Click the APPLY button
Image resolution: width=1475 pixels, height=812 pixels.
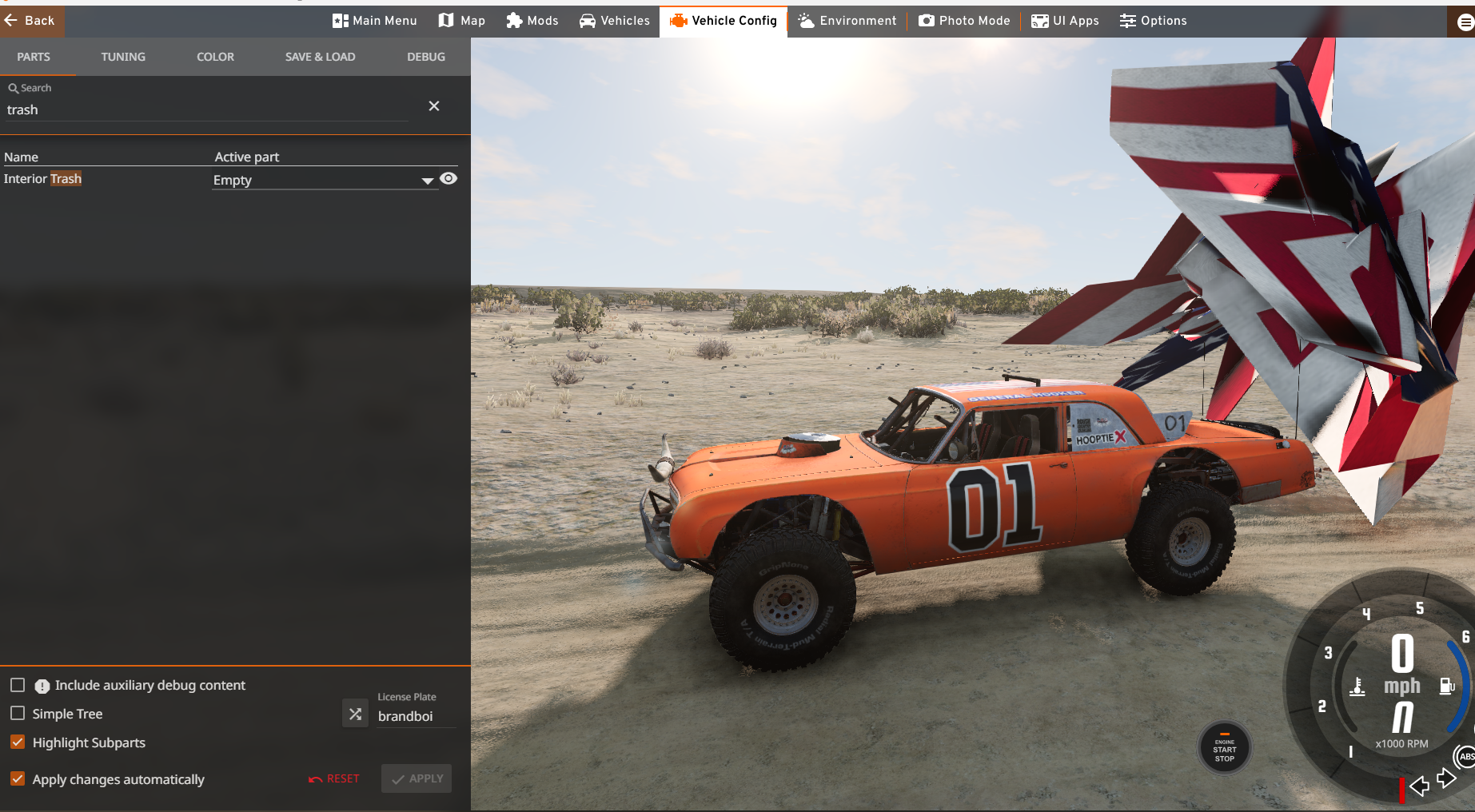pyautogui.click(x=417, y=778)
